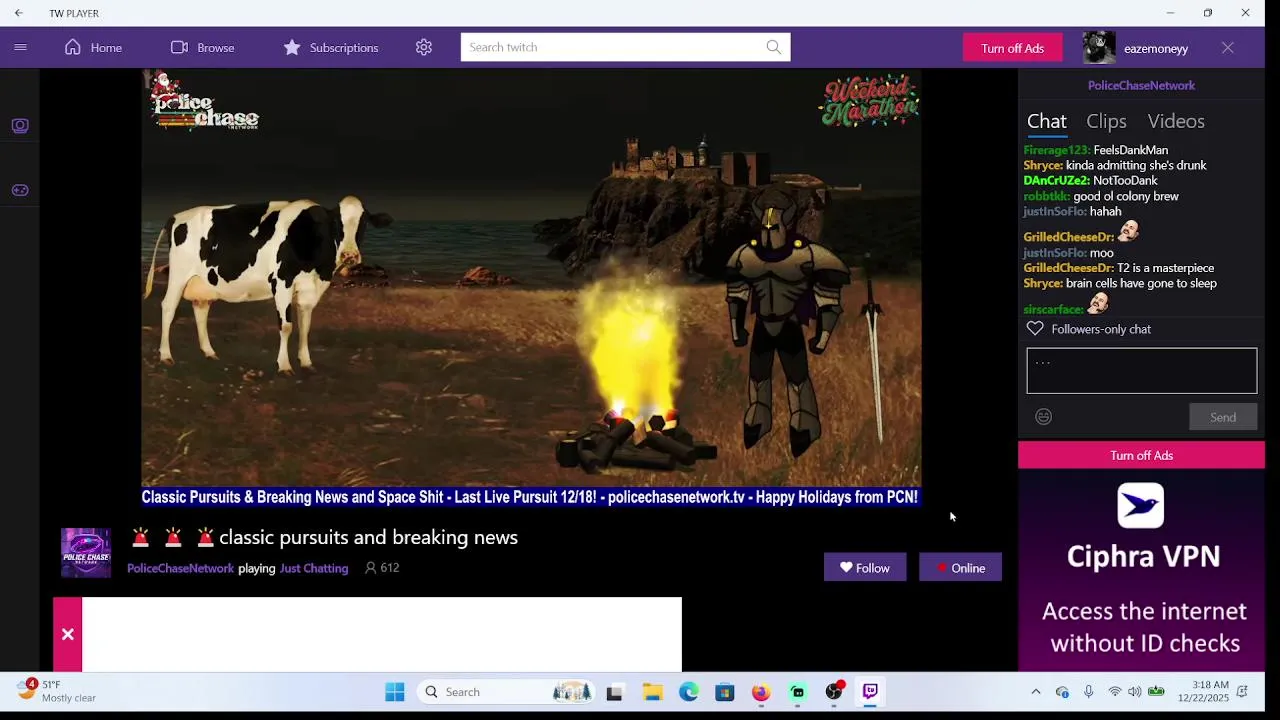Open Wi-Fi network tray icon

click(1115, 692)
